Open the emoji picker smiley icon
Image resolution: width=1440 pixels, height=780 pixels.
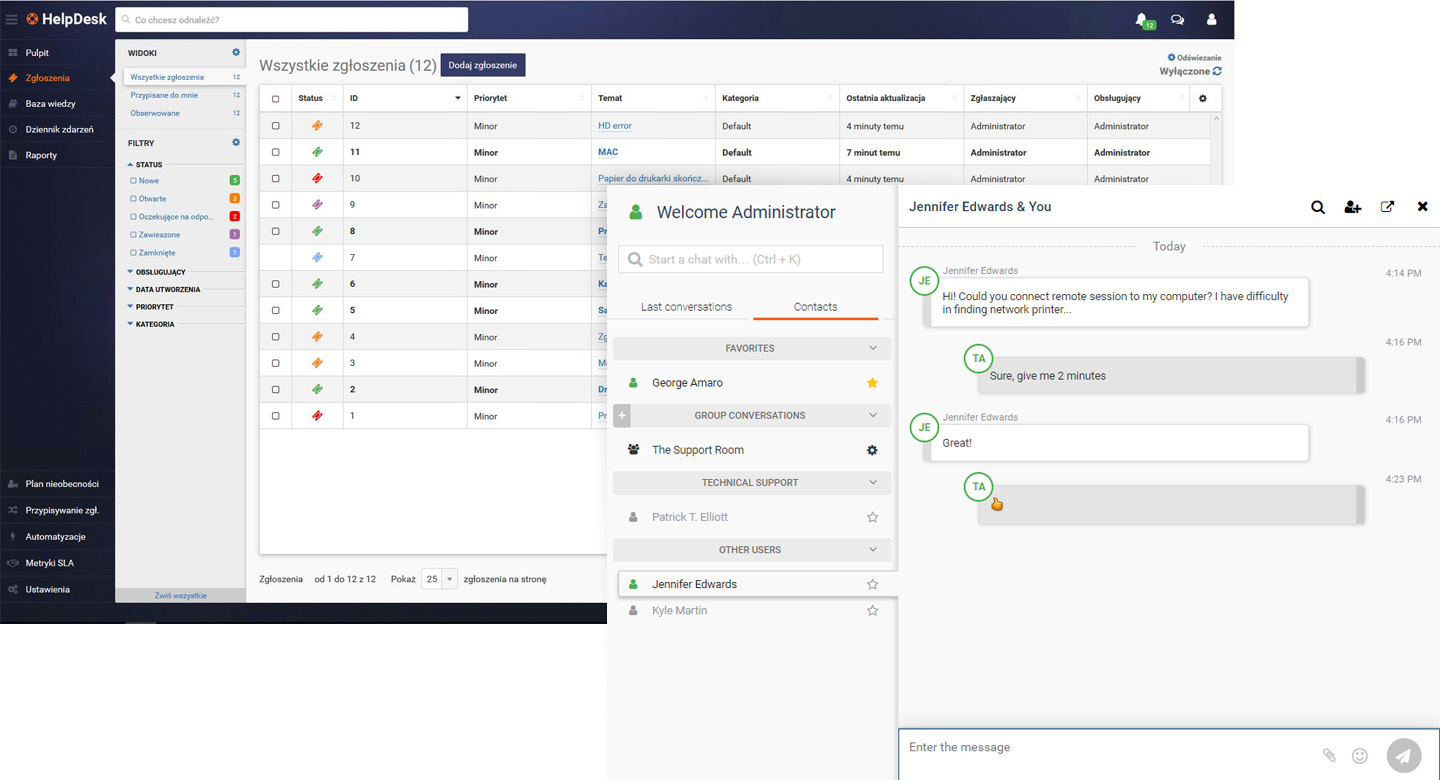(x=1360, y=756)
